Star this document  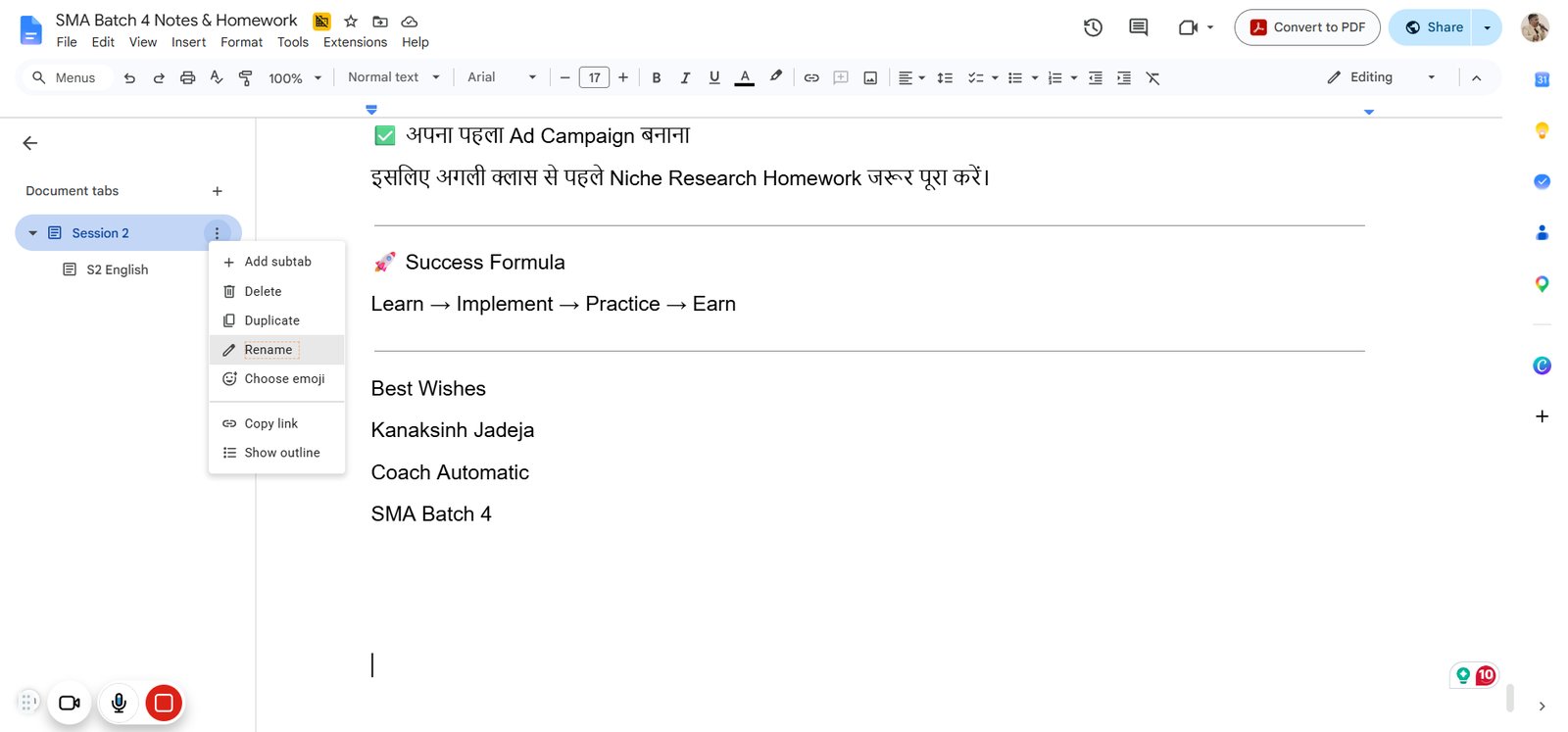point(351,21)
